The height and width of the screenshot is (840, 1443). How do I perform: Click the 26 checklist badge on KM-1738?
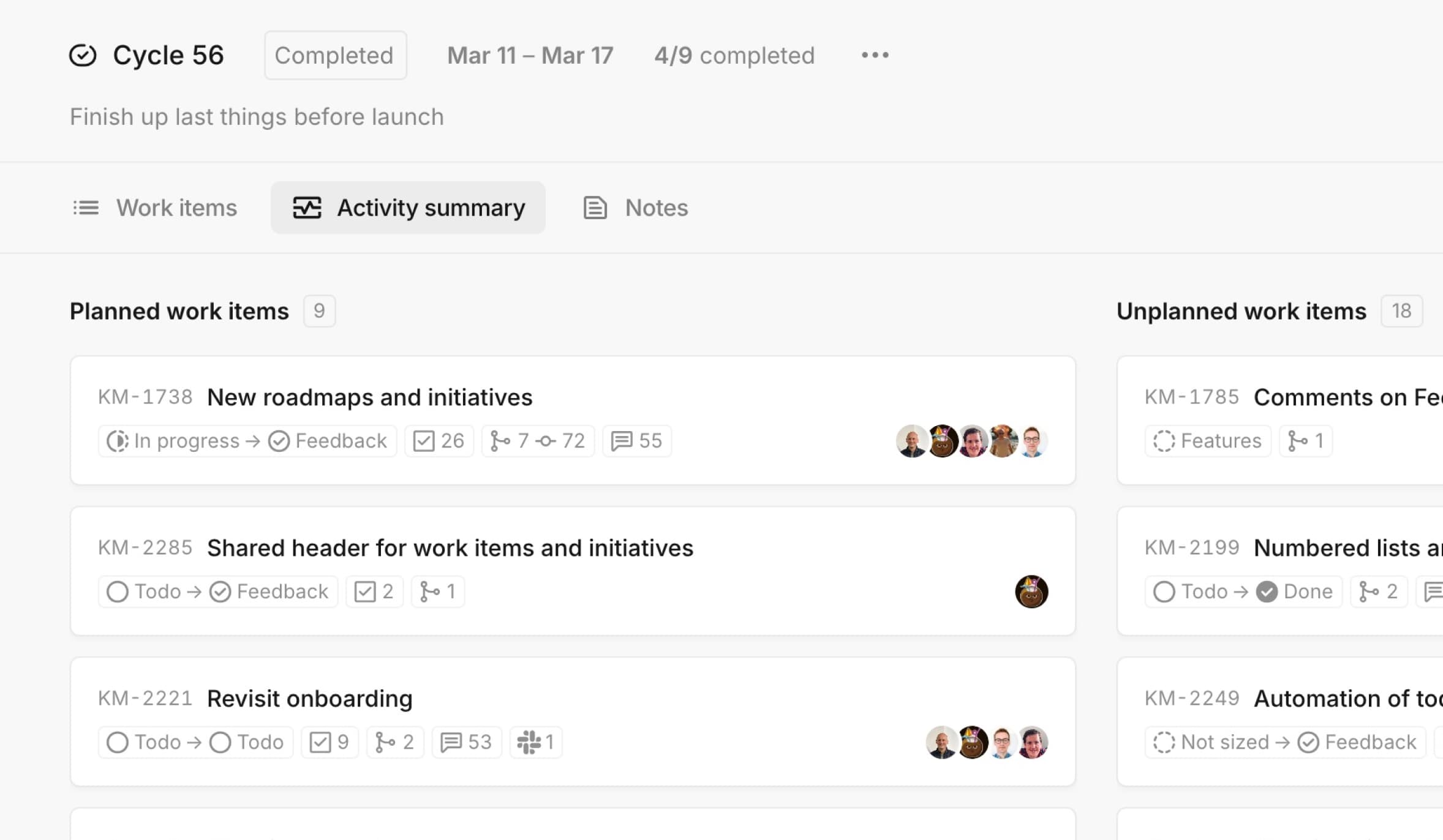439,441
